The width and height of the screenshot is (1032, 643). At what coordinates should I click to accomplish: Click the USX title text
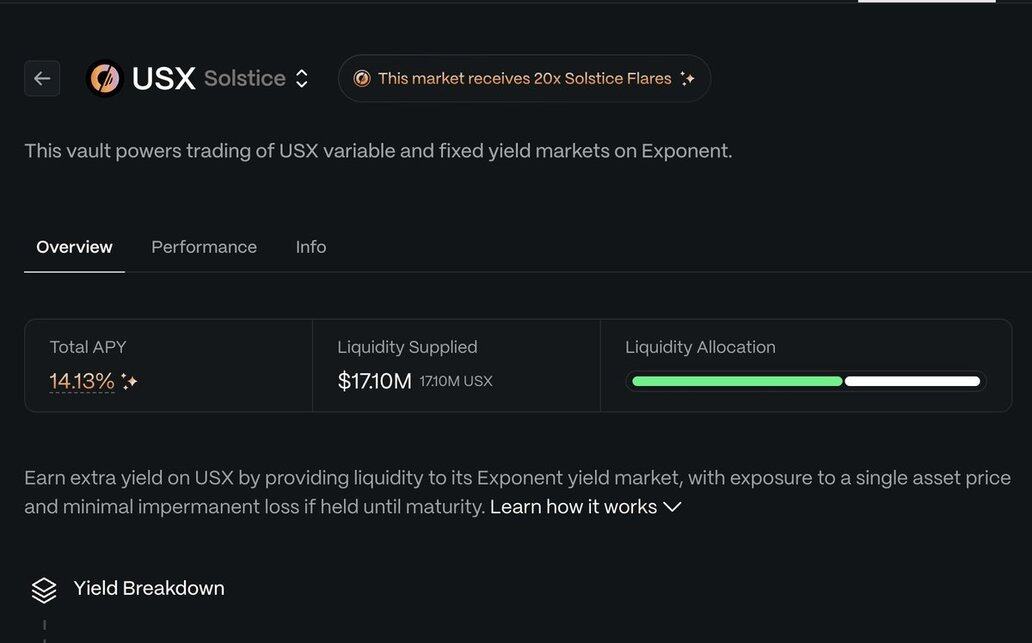pos(163,78)
